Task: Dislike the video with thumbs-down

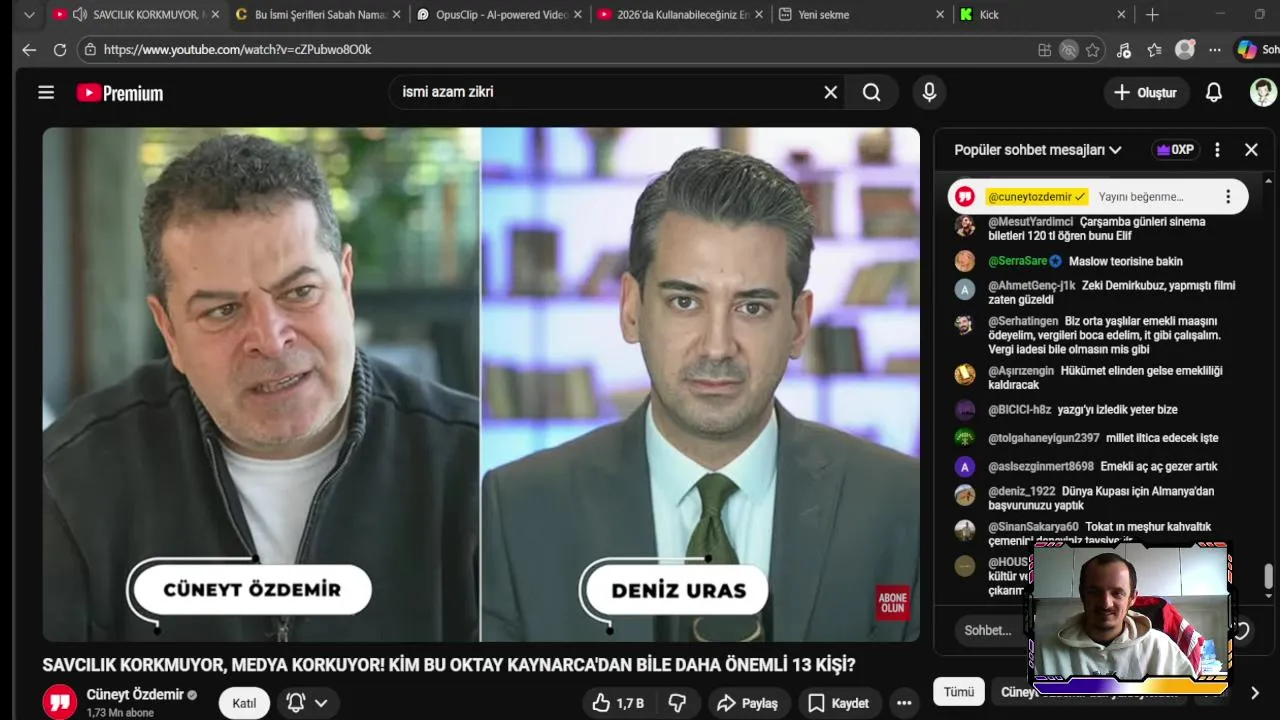Action: pyautogui.click(x=677, y=703)
